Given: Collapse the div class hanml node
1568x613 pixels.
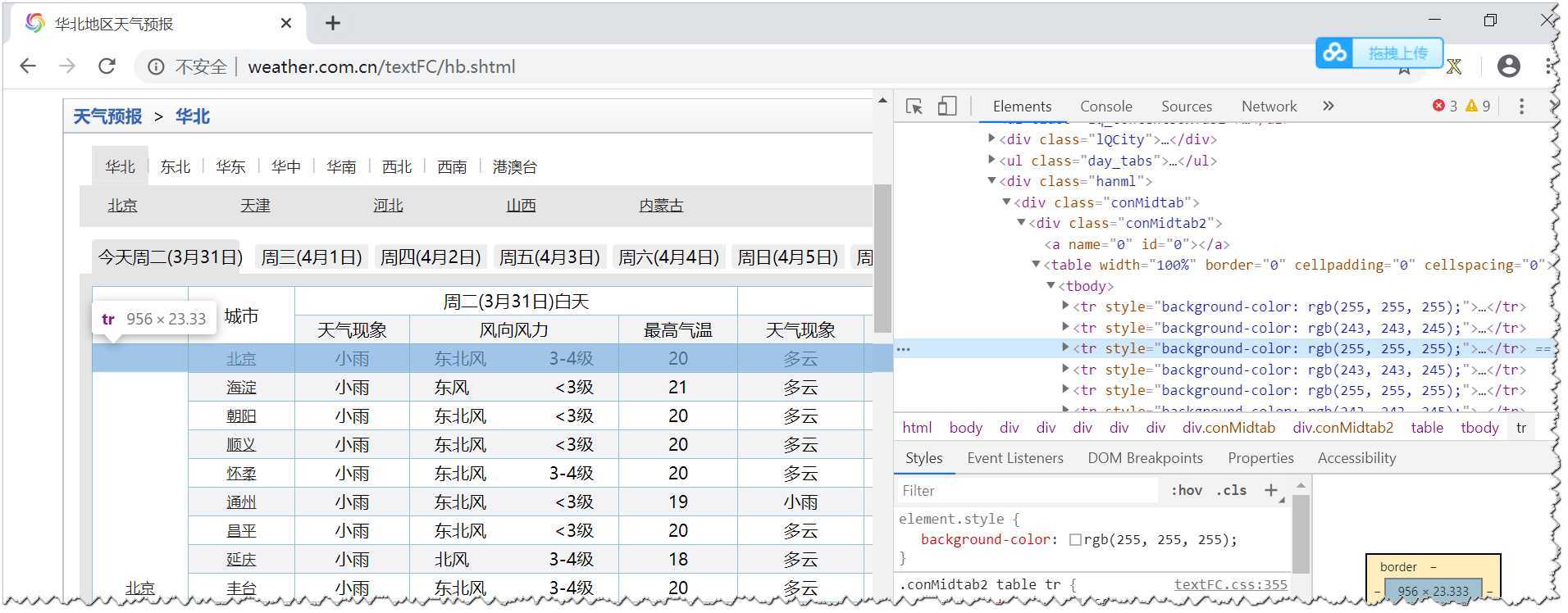Looking at the screenshot, I should (x=991, y=180).
